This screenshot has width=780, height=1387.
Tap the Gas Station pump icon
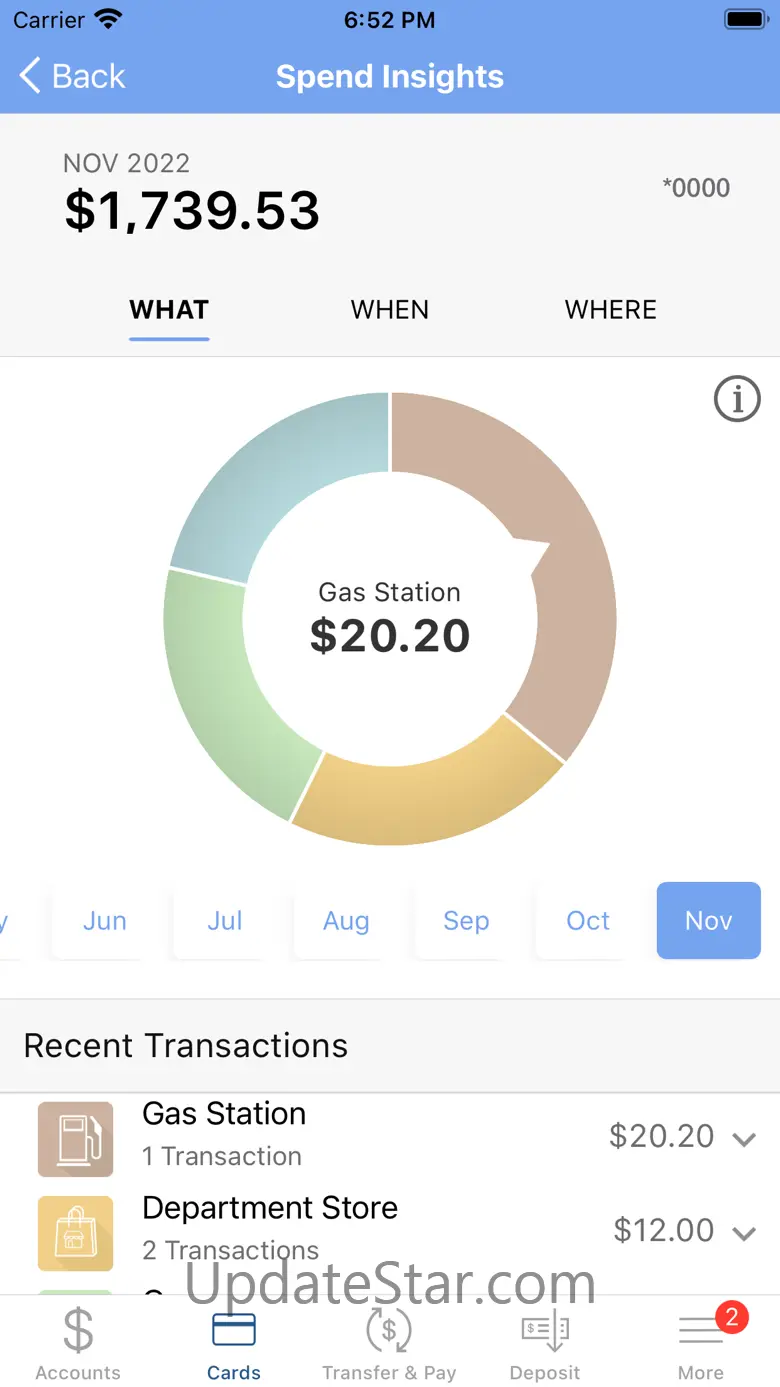(x=76, y=1139)
